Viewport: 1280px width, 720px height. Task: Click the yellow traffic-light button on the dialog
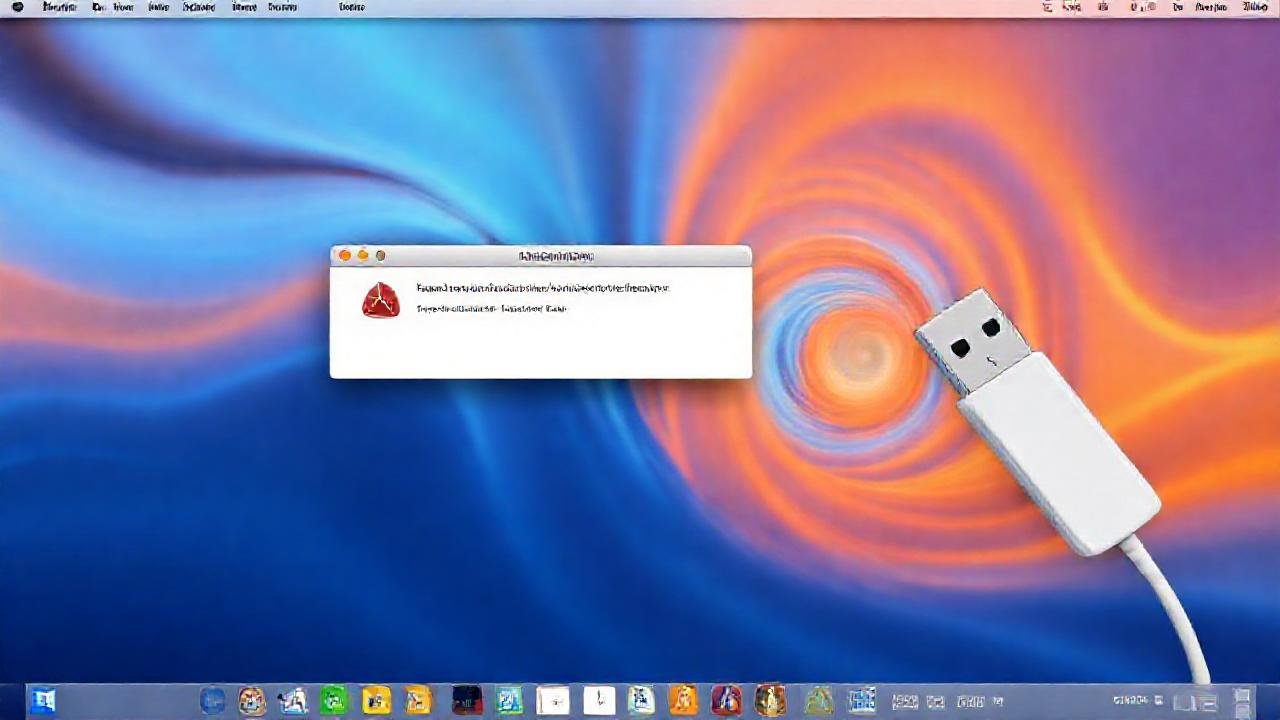[x=362, y=256]
